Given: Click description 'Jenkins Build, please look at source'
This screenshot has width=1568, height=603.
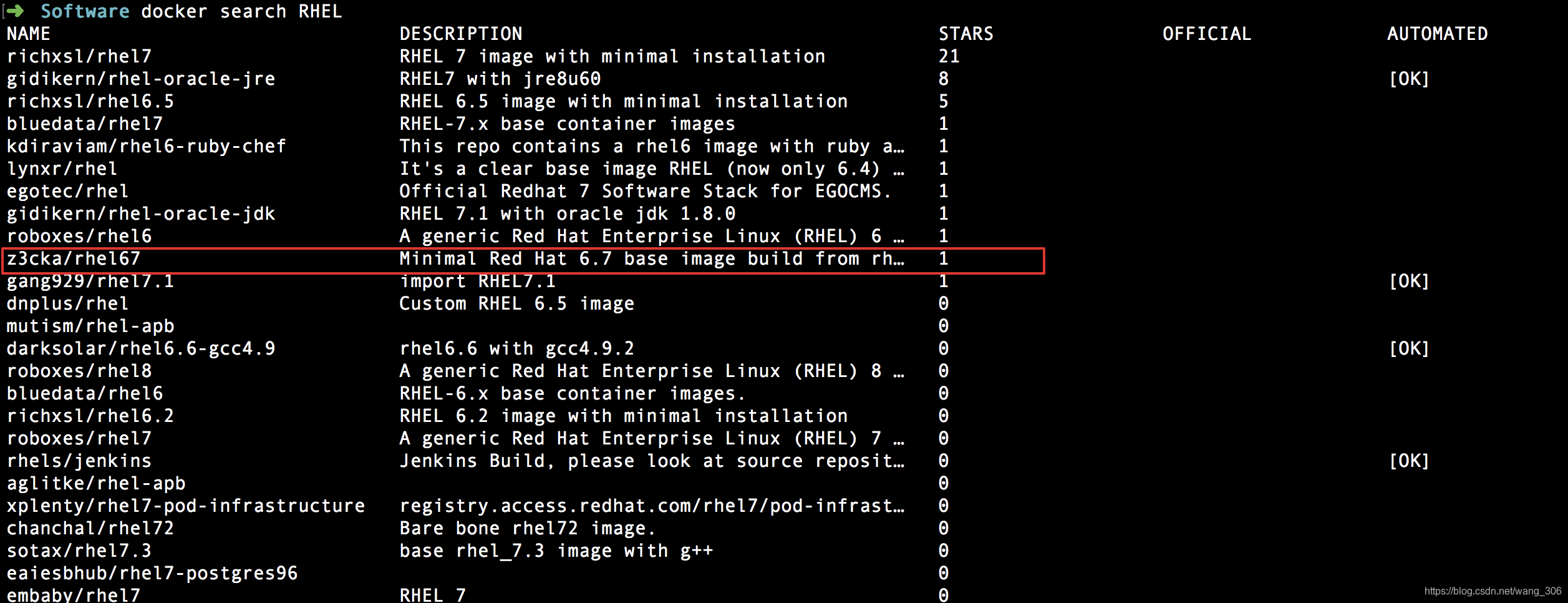Looking at the screenshot, I should (x=601, y=461).
